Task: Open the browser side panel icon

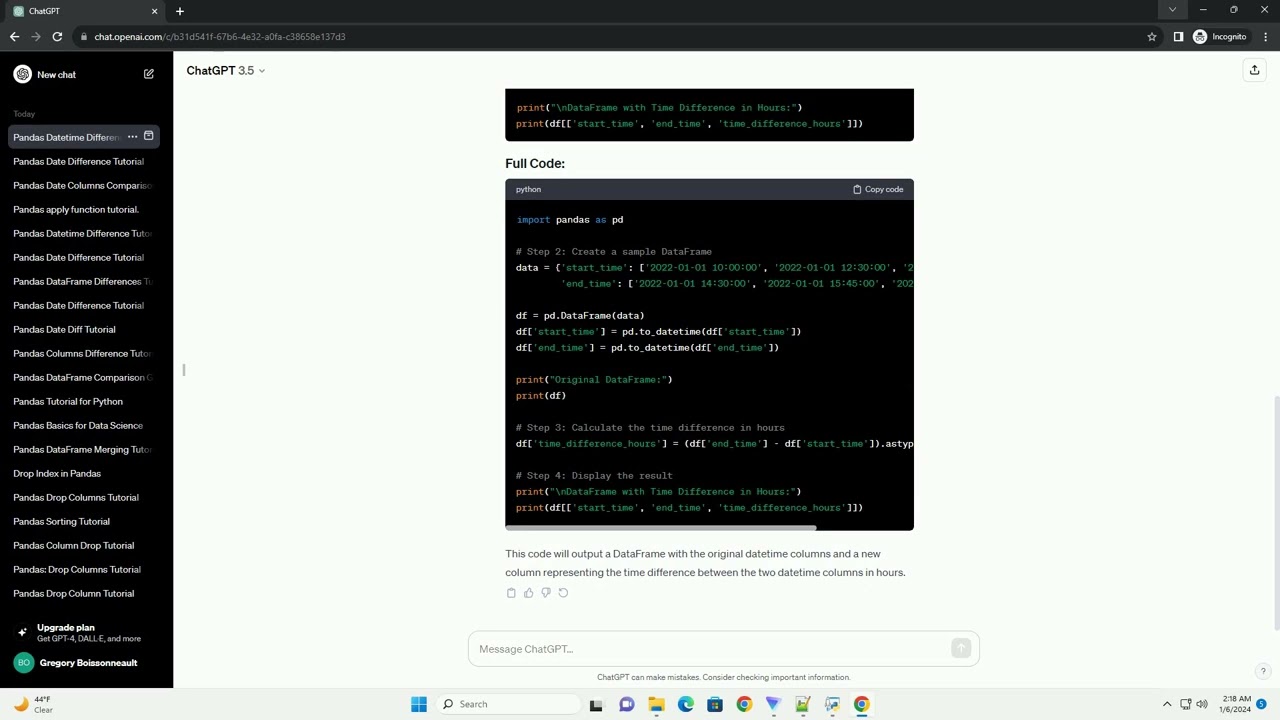Action: (1178, 37)
